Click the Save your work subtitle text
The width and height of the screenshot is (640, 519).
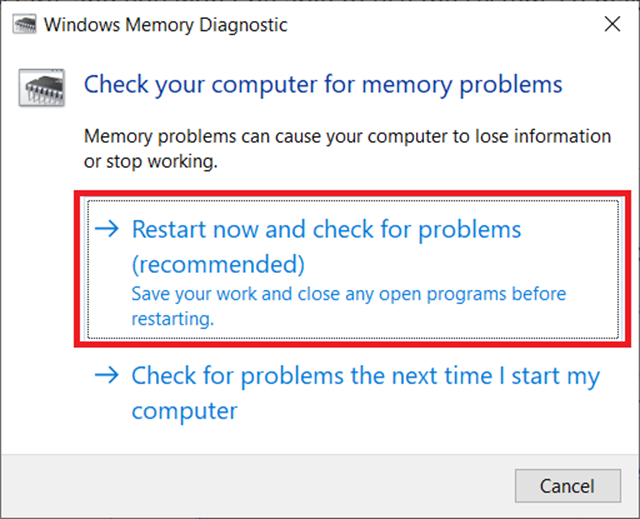[349, 295]
